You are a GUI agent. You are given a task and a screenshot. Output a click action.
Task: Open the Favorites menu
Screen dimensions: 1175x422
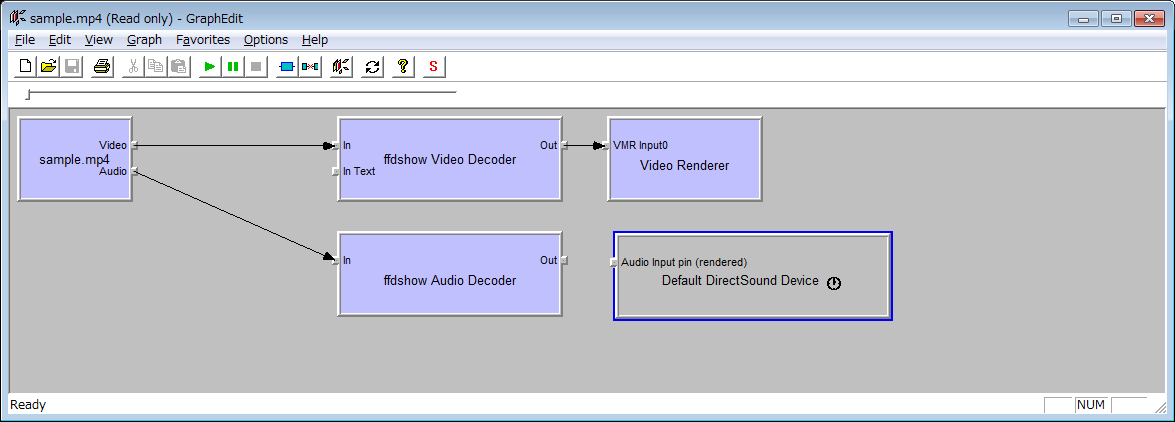click(203, 40)
